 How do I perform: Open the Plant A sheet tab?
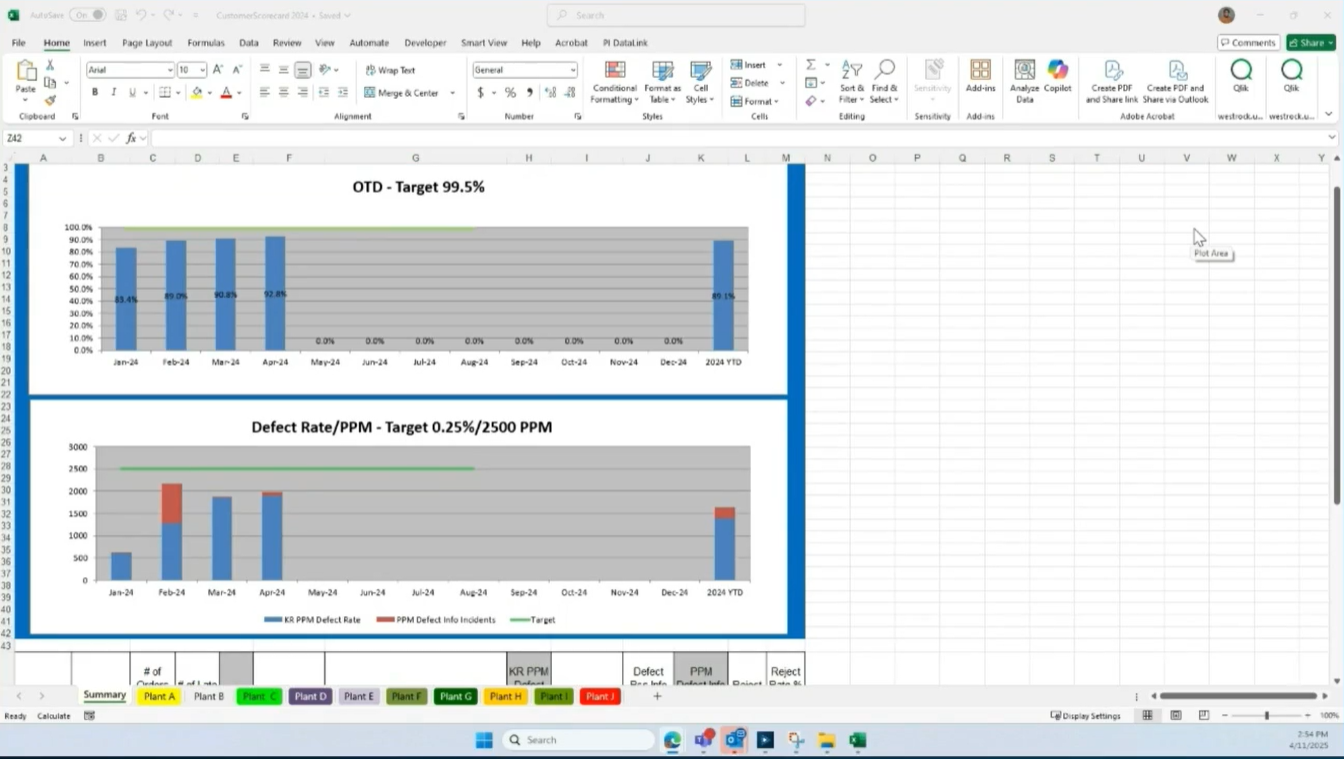click(159, 696)
